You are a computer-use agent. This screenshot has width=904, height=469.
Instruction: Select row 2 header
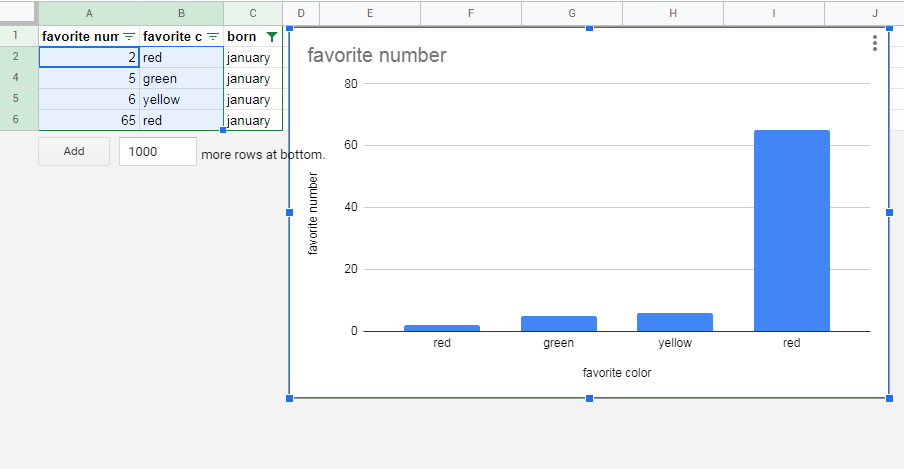click(x=16, y=57)
